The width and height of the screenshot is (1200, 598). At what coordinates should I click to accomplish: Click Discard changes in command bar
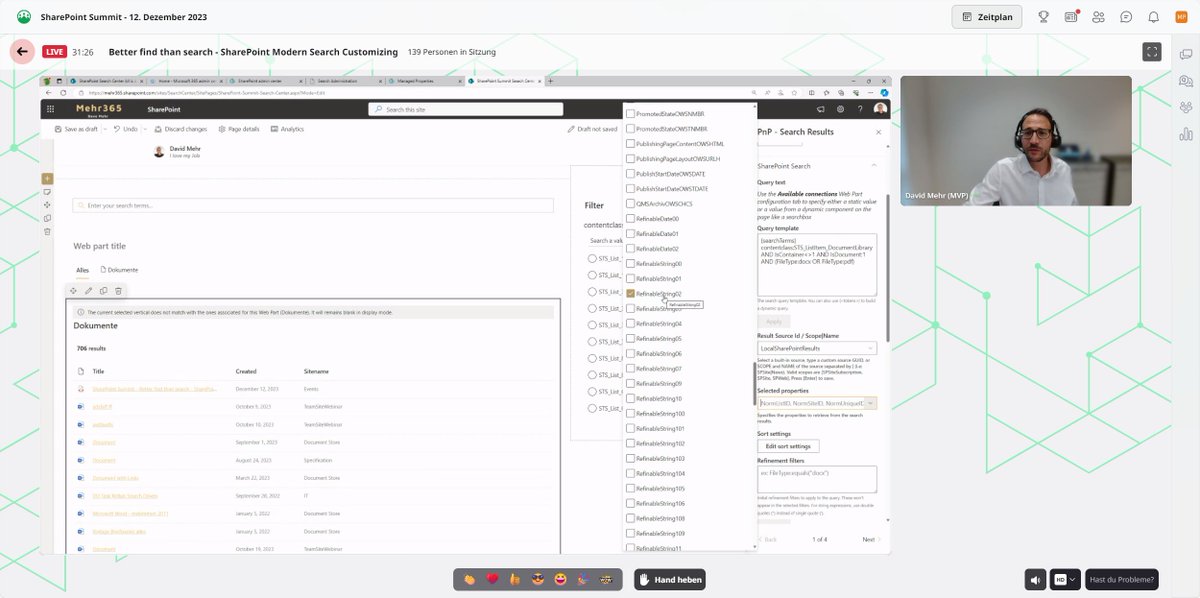coord(180,129)
